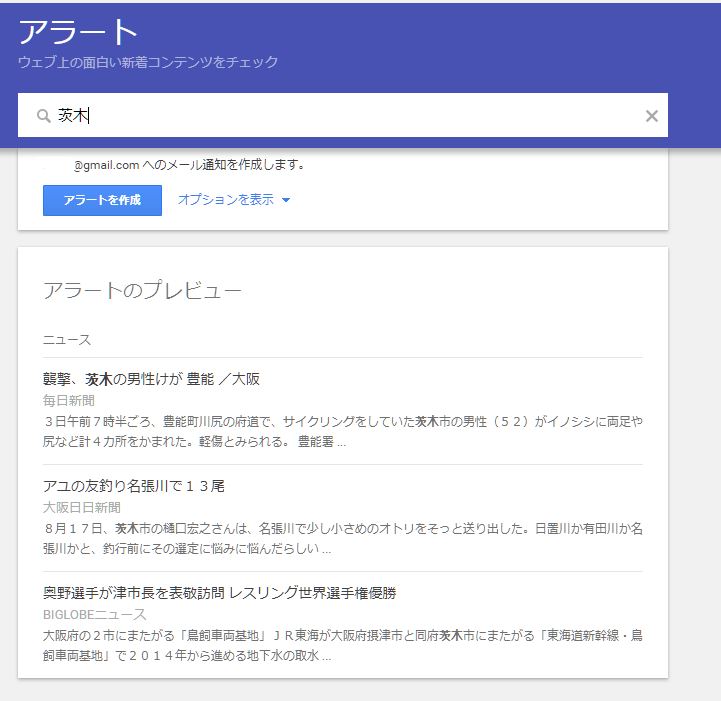Viewport: 721px width, 701px height.
Task: Open the 奥野選手が津市長を表敬訪問 headline
Action: click(x=220, y=593)
